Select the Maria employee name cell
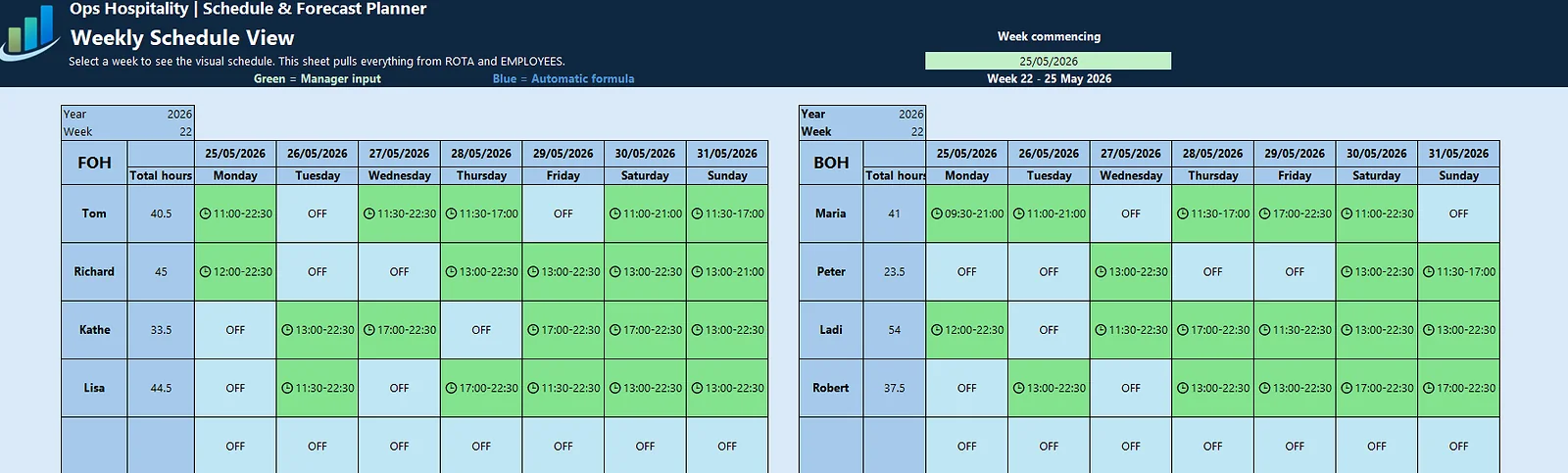The image size is (1568, 473). pyautogui.click(x=831, y=213)
